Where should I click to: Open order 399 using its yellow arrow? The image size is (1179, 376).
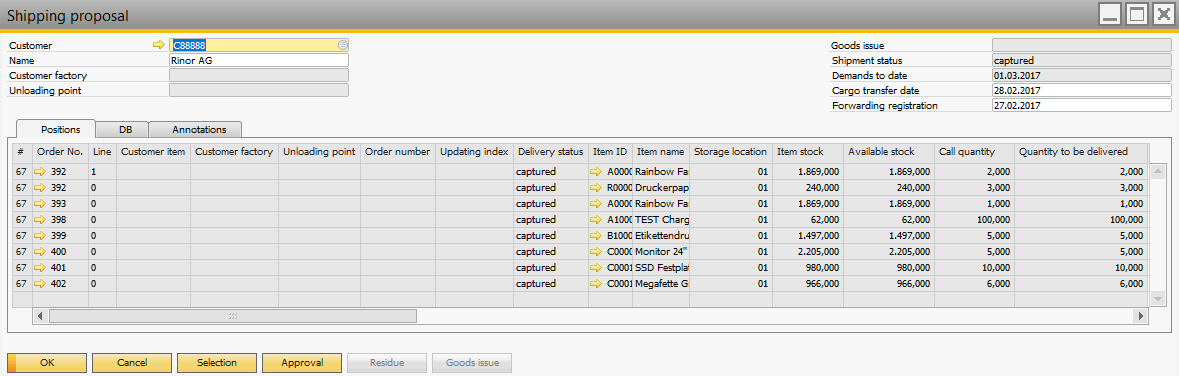[41, 235]
